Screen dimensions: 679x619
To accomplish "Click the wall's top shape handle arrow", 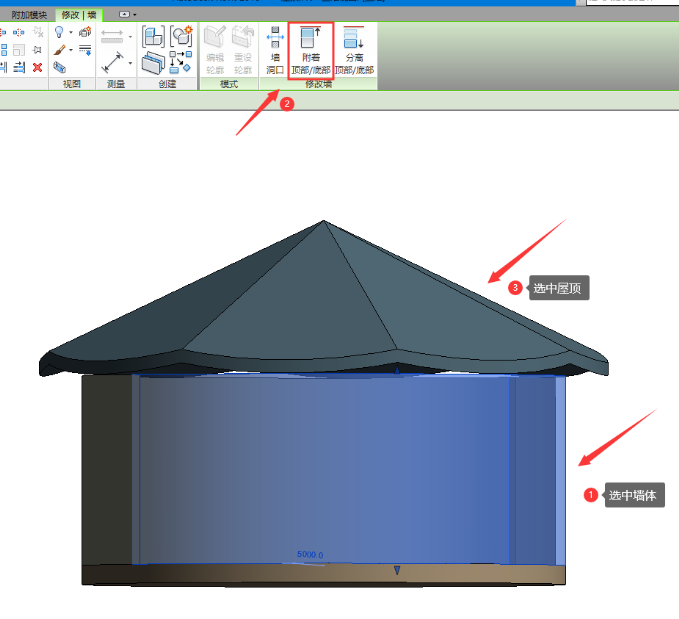I will (397, 370).
